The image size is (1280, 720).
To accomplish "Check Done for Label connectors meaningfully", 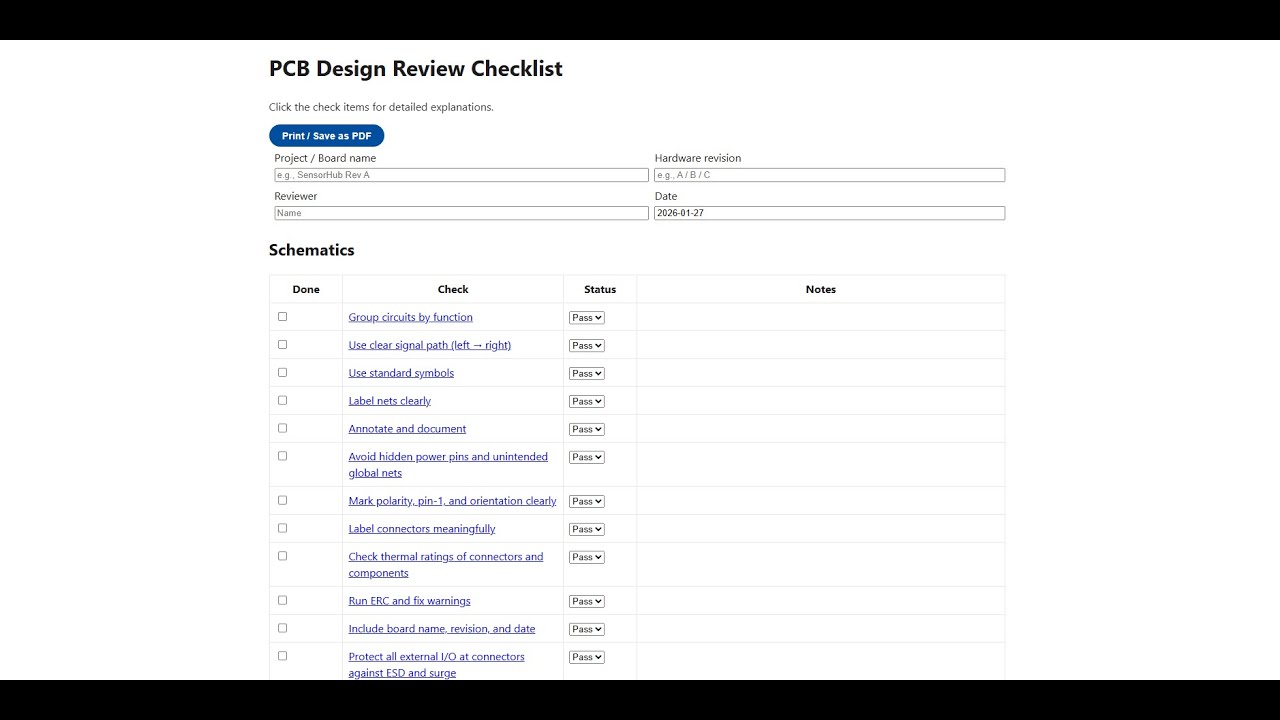I will pos(282,528).
